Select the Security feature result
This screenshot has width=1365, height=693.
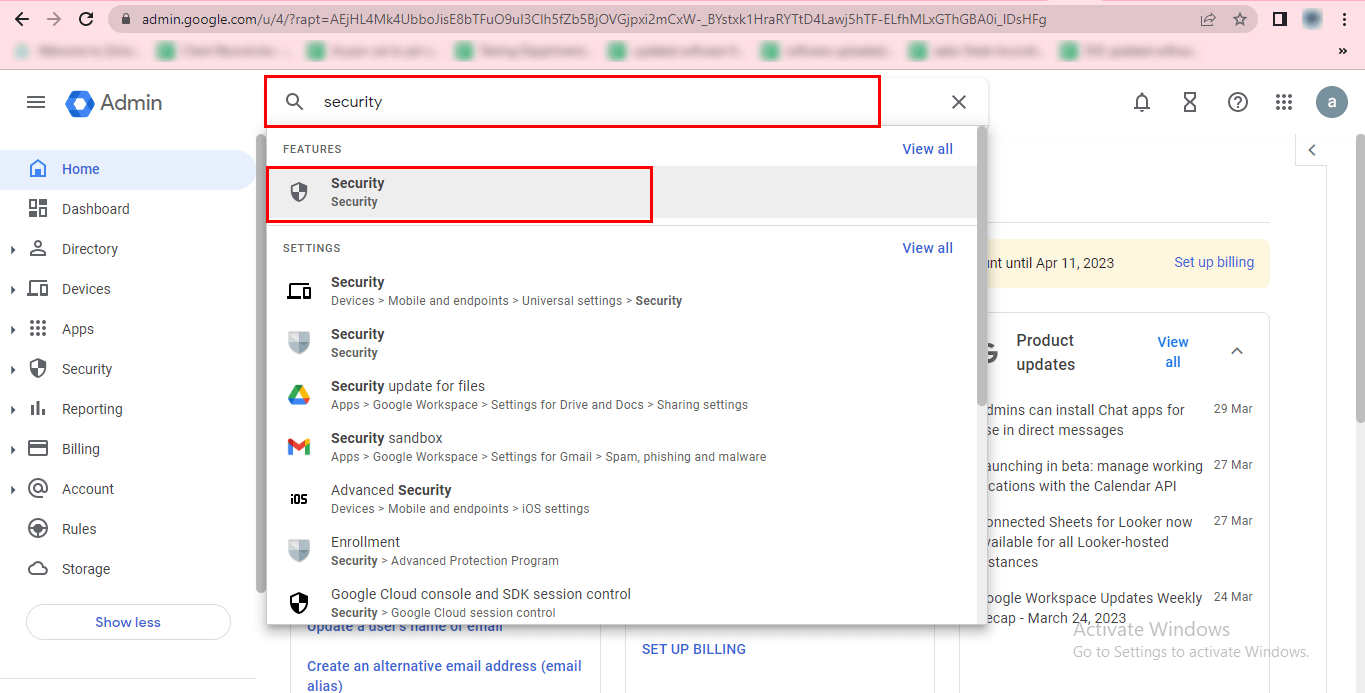coord(621,192)
